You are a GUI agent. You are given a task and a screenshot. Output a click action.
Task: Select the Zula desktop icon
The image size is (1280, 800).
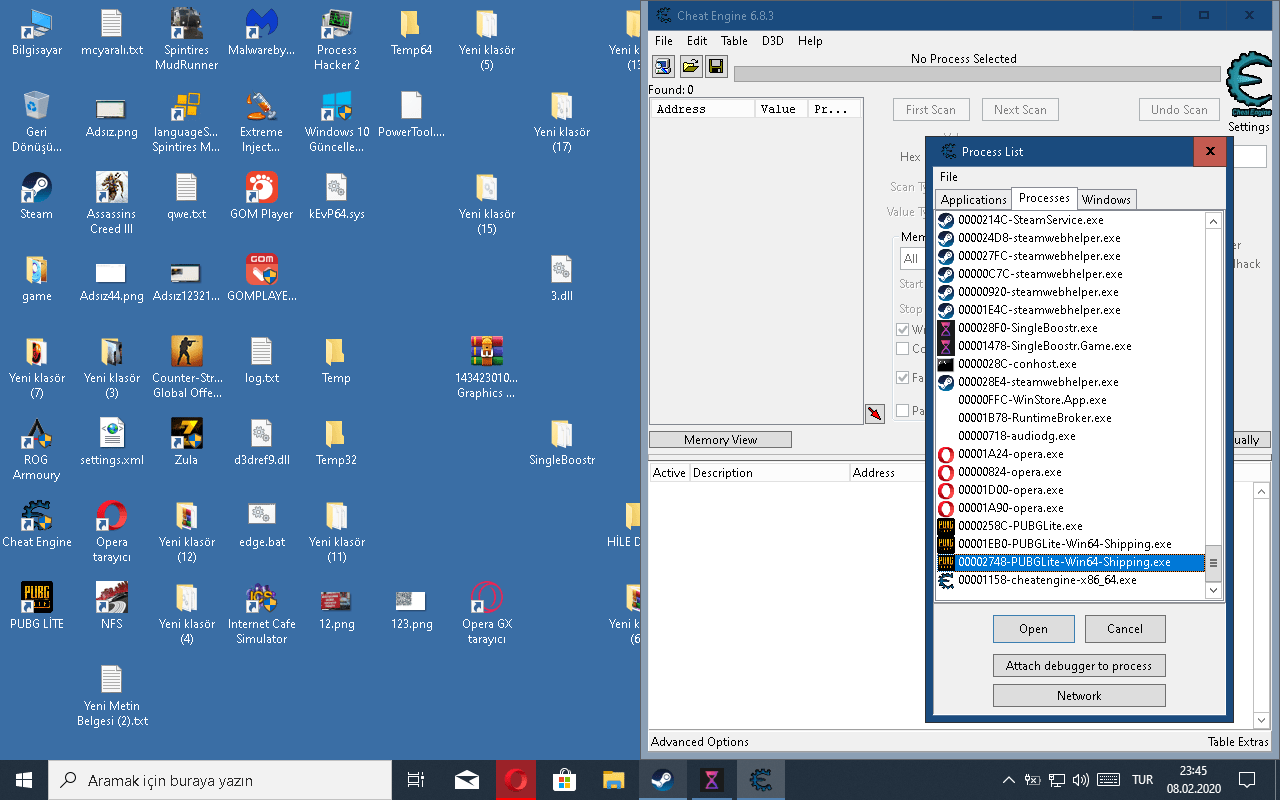(x=187, y=442)
